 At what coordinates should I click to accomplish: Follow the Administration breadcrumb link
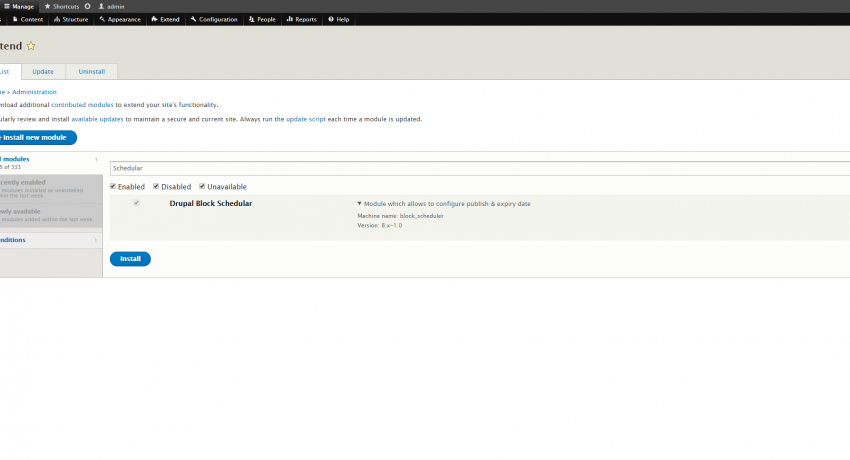coord(34,92)
